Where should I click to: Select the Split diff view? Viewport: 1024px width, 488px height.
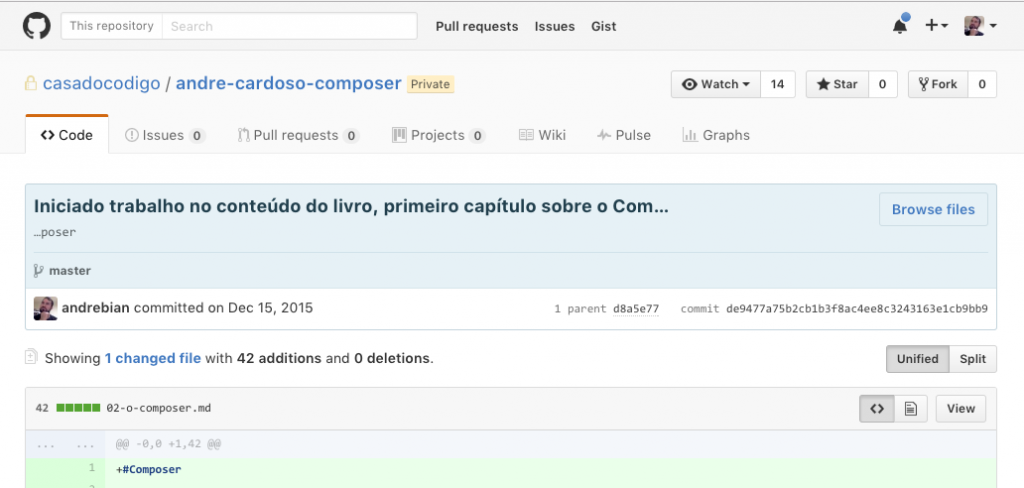[x=973, y=359]
